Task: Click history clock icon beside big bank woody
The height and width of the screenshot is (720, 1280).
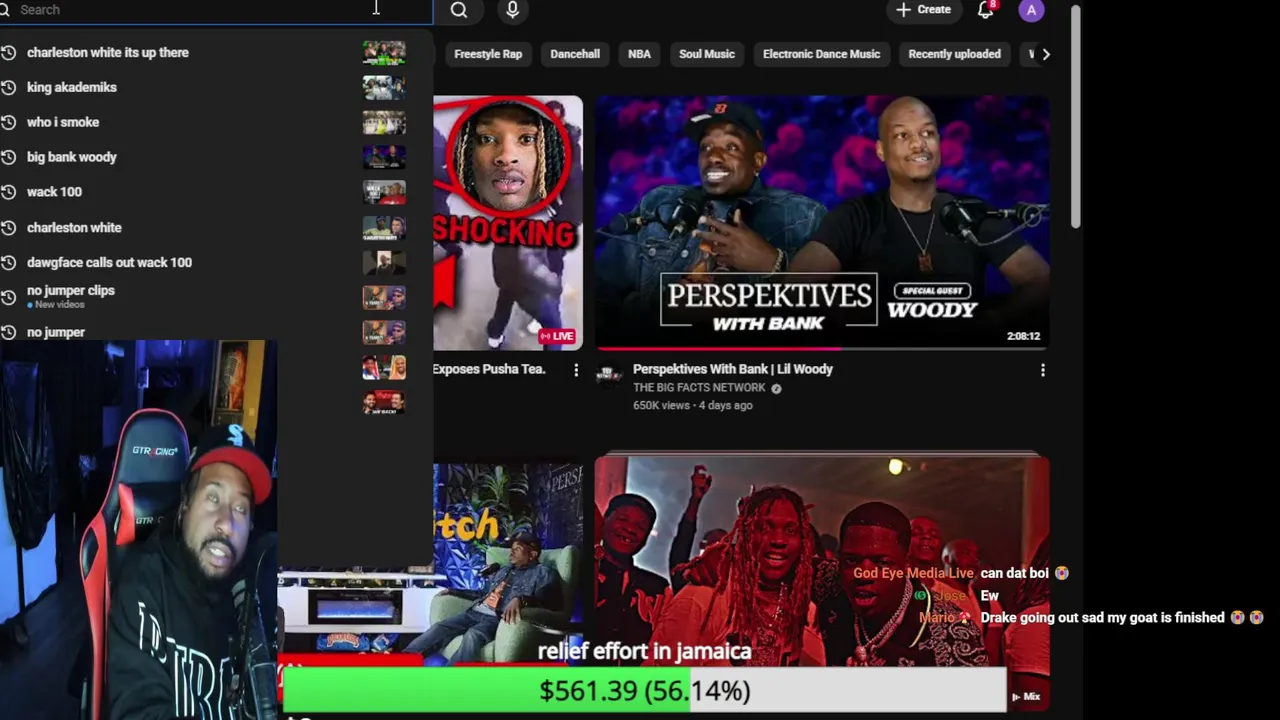Action: 8,157
